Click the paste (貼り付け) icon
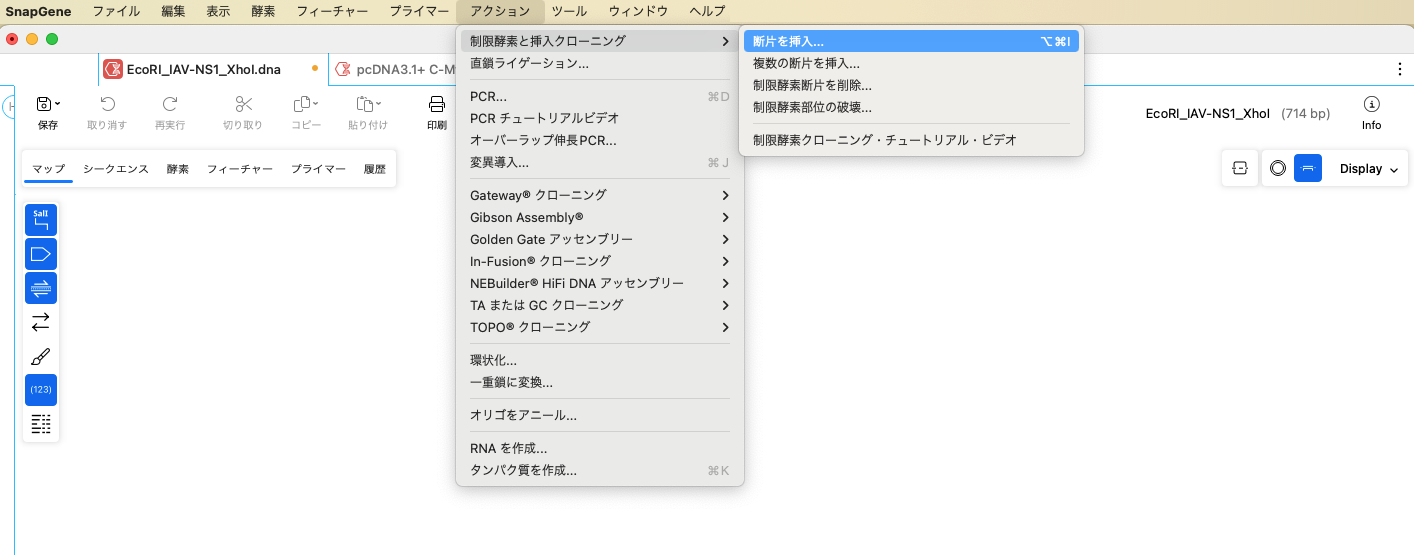Screen dimensions: 1414x555 (364, 104)
